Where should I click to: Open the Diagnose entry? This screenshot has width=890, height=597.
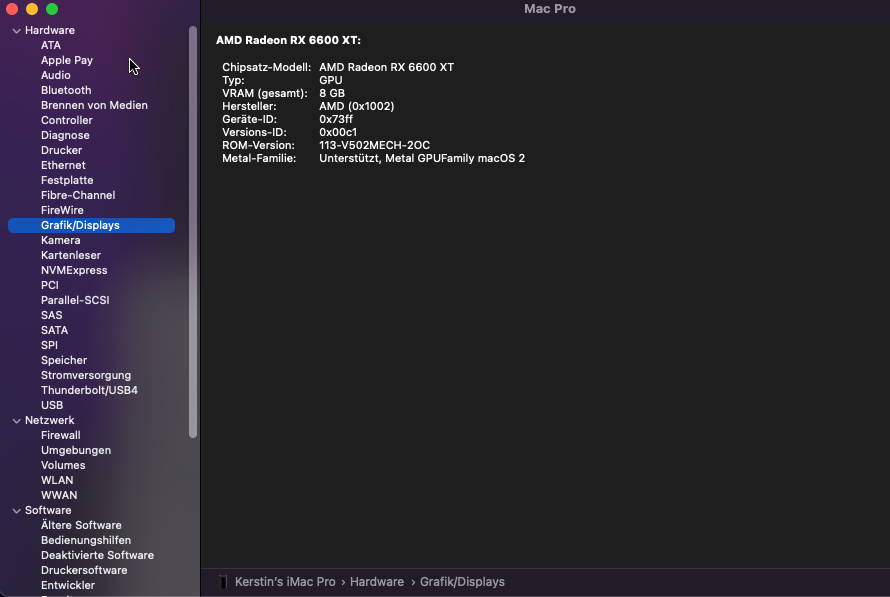[x=65, y=136]
